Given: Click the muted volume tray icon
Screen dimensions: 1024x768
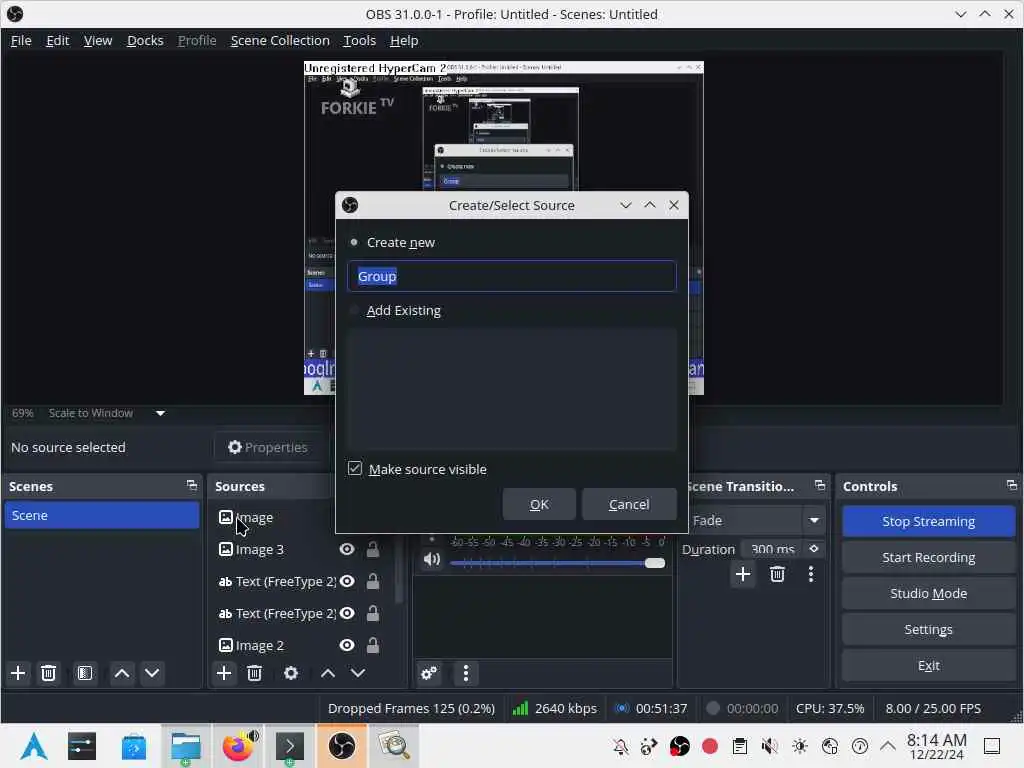Looking at the screenshot, I should pyautogui.click(x=770, y=746).
